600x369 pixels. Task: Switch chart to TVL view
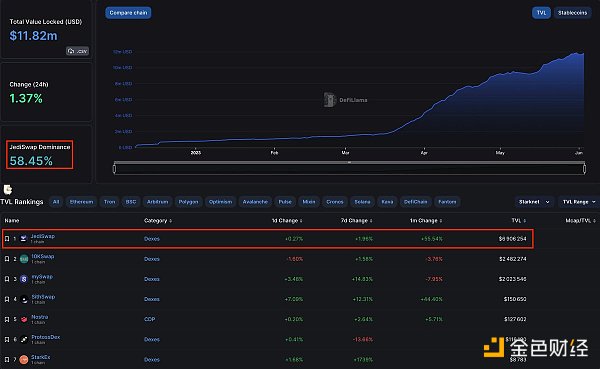(541, 13)
